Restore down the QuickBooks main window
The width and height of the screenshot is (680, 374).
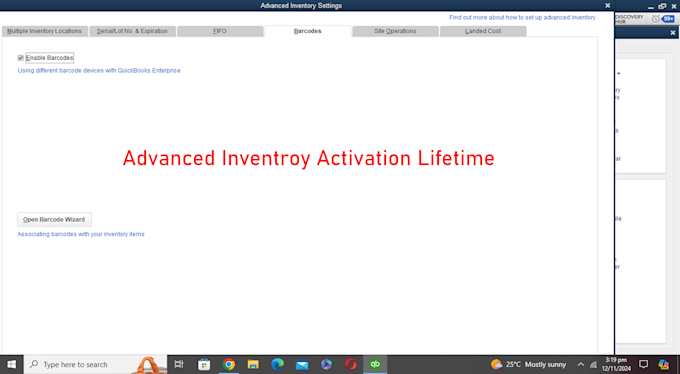(x=662, y=6)
